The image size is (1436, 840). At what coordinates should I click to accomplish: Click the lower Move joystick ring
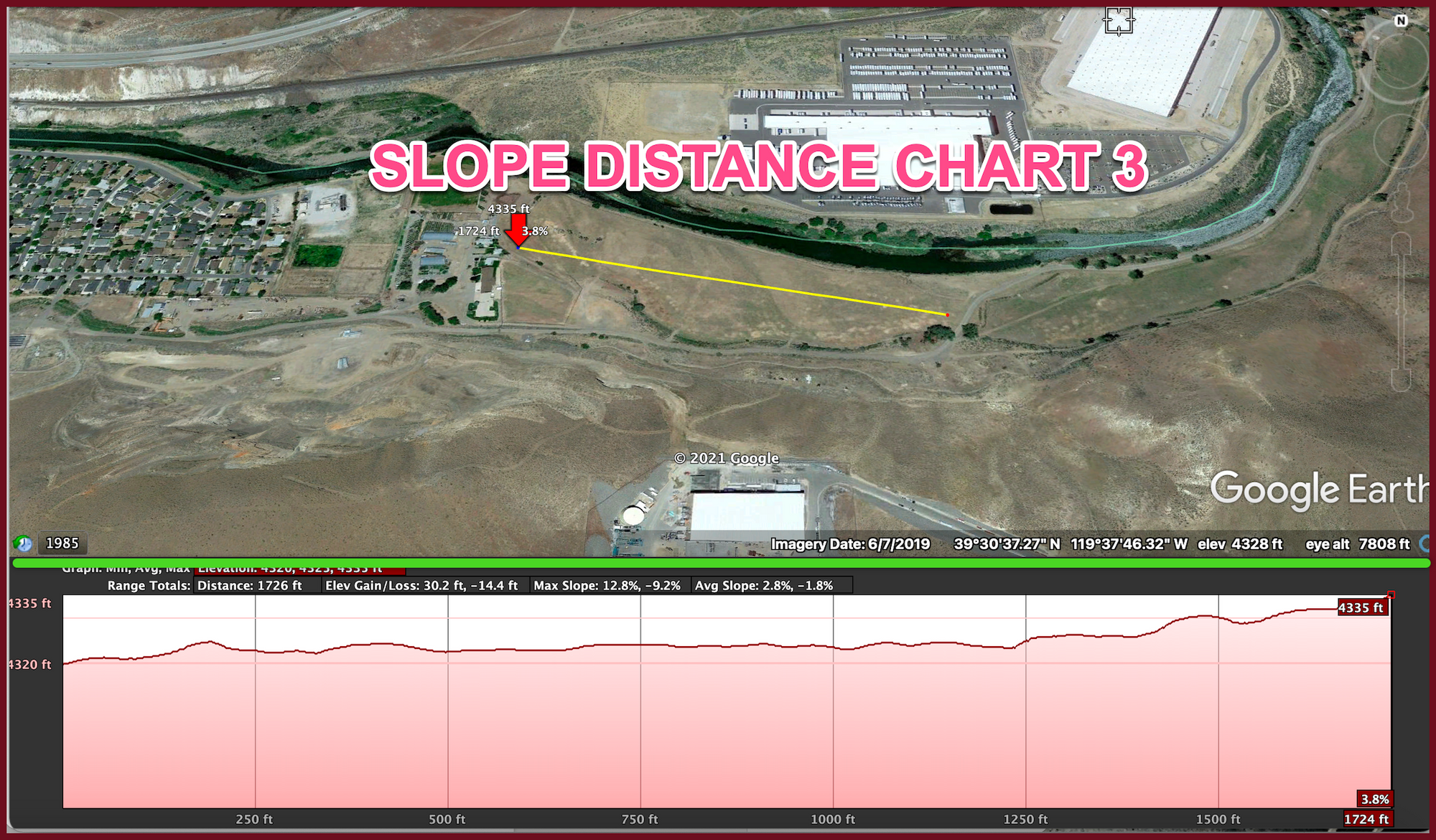[1400, 143]
